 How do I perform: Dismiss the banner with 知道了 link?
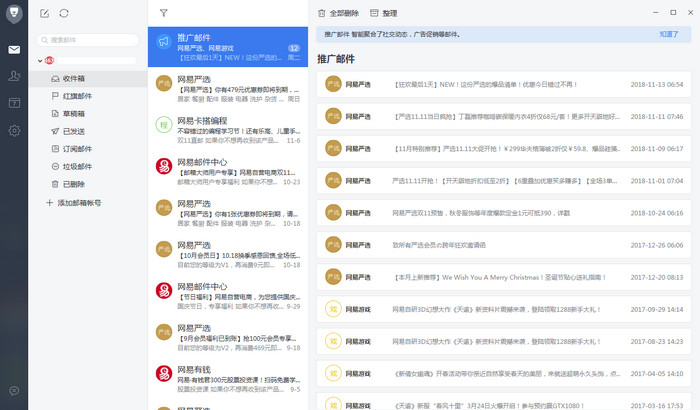pyautogui.click(x=669, y=34)
